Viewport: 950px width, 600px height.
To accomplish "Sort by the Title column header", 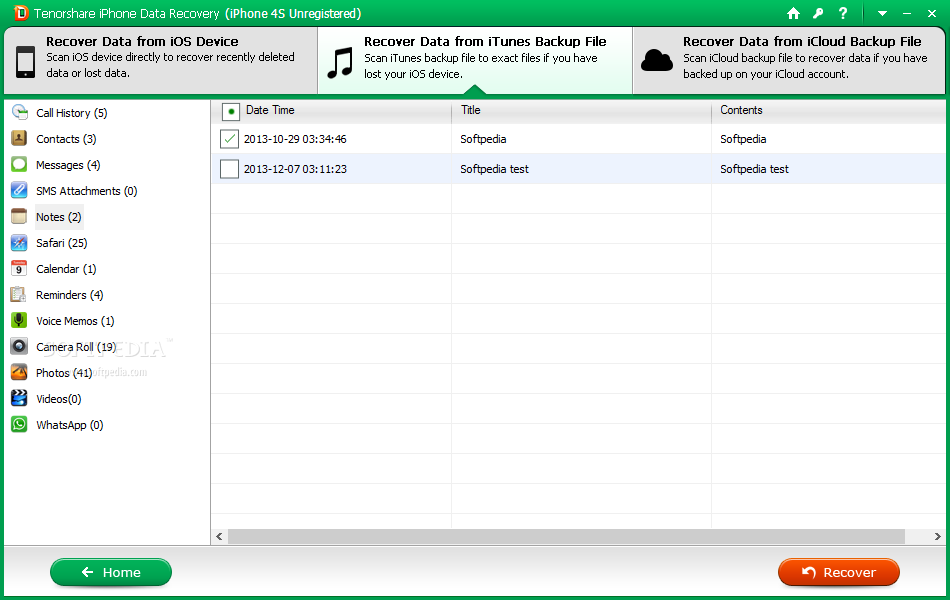I will [582, 111].
